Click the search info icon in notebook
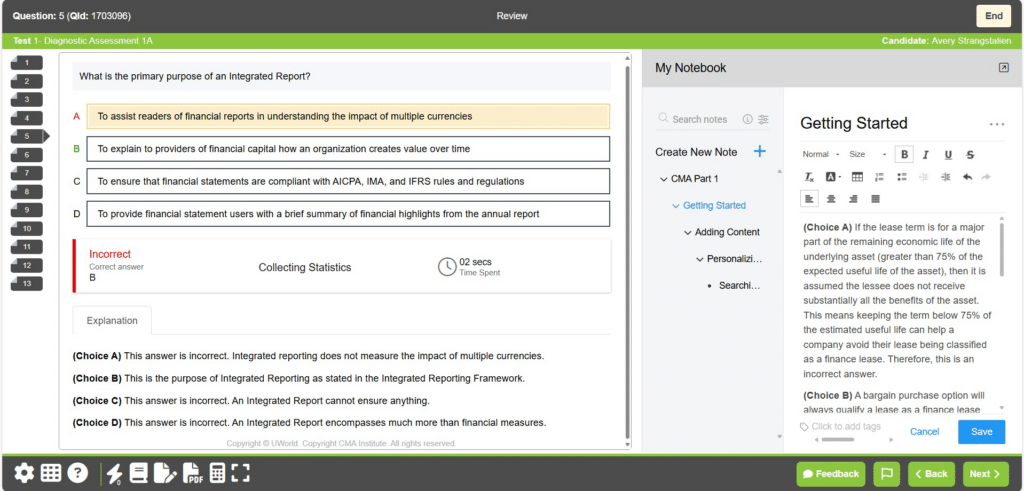This screenshot has height=491, width=1024. pyautogui.click(x=748, y=119)
